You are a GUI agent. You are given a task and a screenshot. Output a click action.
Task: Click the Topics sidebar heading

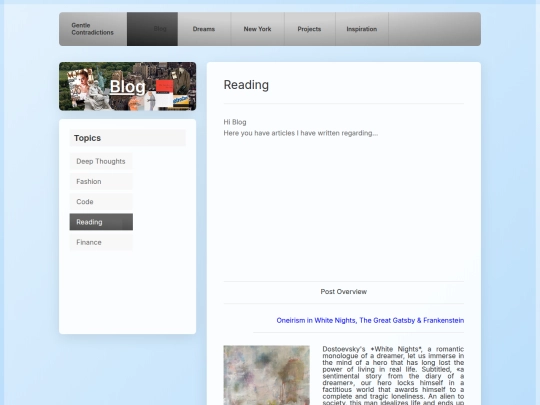coord(127,138)
